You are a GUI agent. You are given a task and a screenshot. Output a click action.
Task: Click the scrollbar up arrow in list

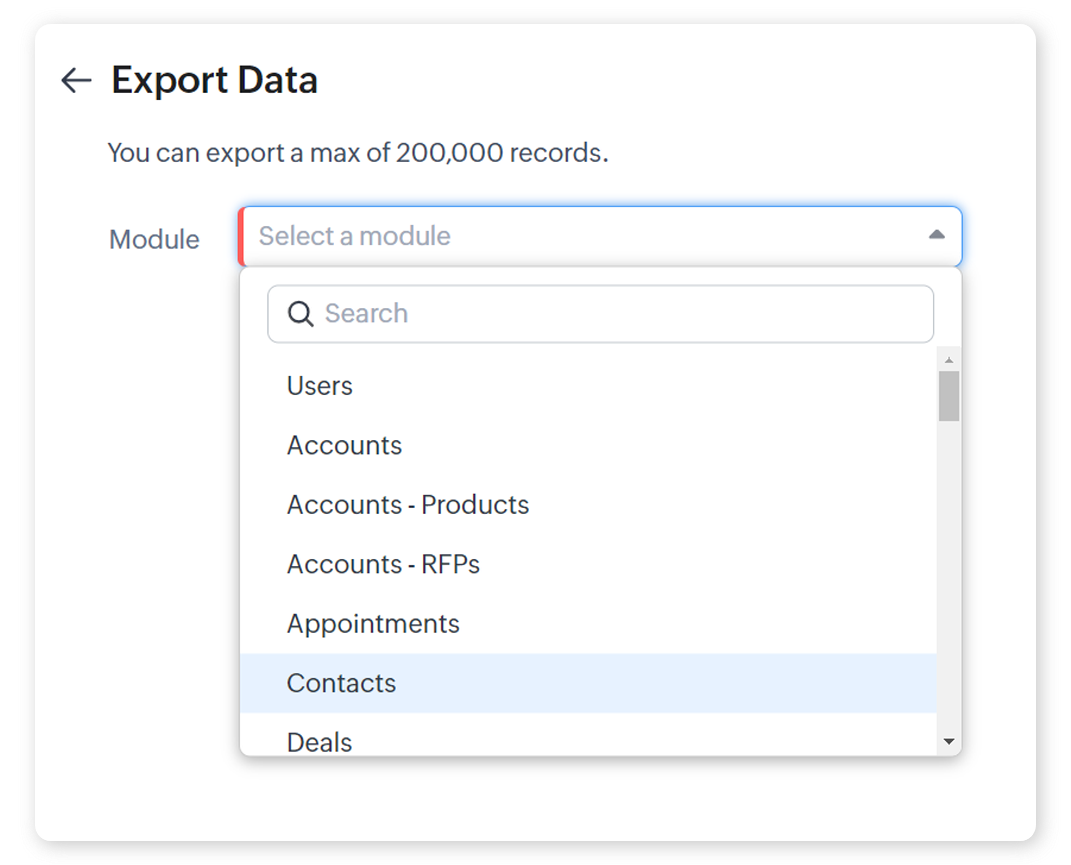point(949,360)
